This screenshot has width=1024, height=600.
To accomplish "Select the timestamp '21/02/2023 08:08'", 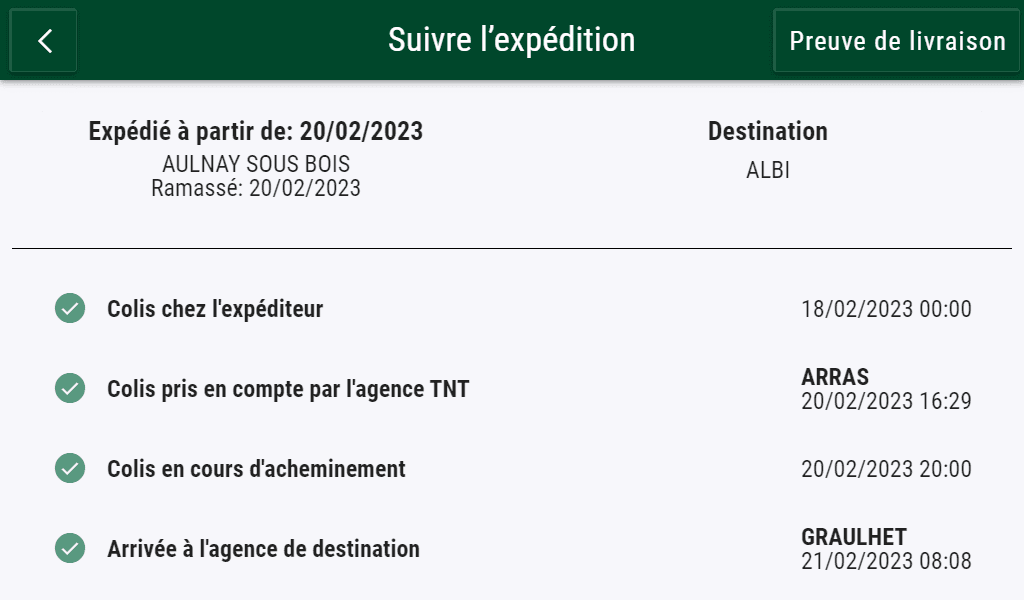I will coord(886,560).
